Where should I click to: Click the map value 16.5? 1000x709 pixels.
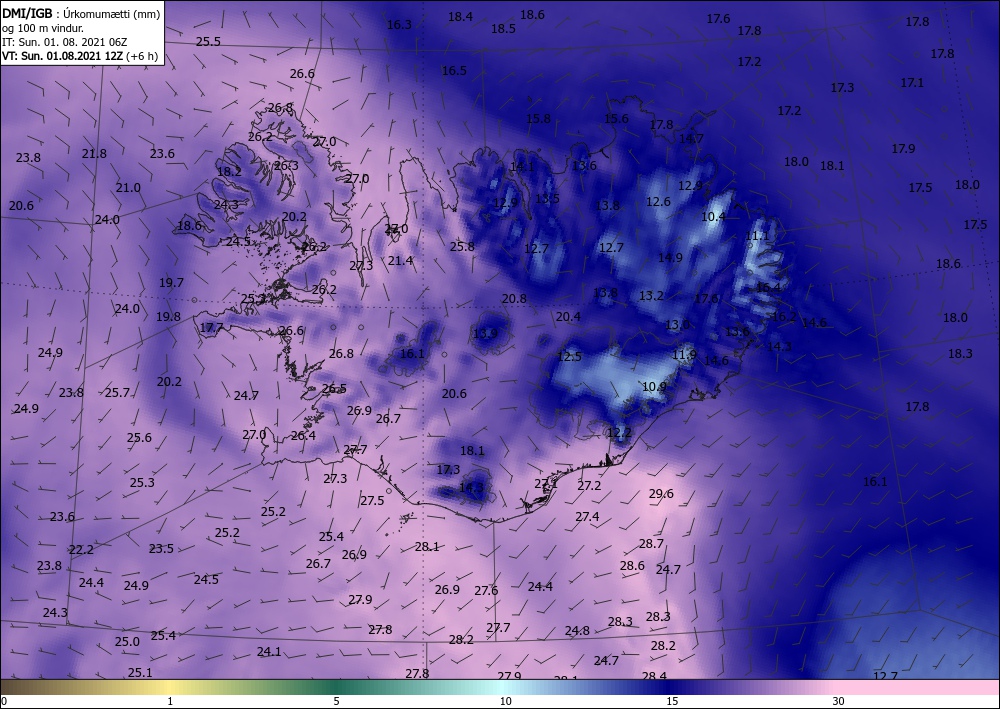coord(454,71)
